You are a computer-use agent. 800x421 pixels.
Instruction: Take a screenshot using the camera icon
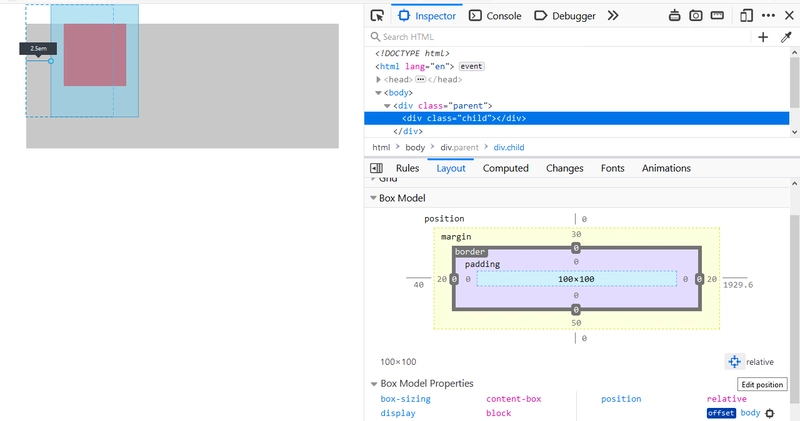696,16
